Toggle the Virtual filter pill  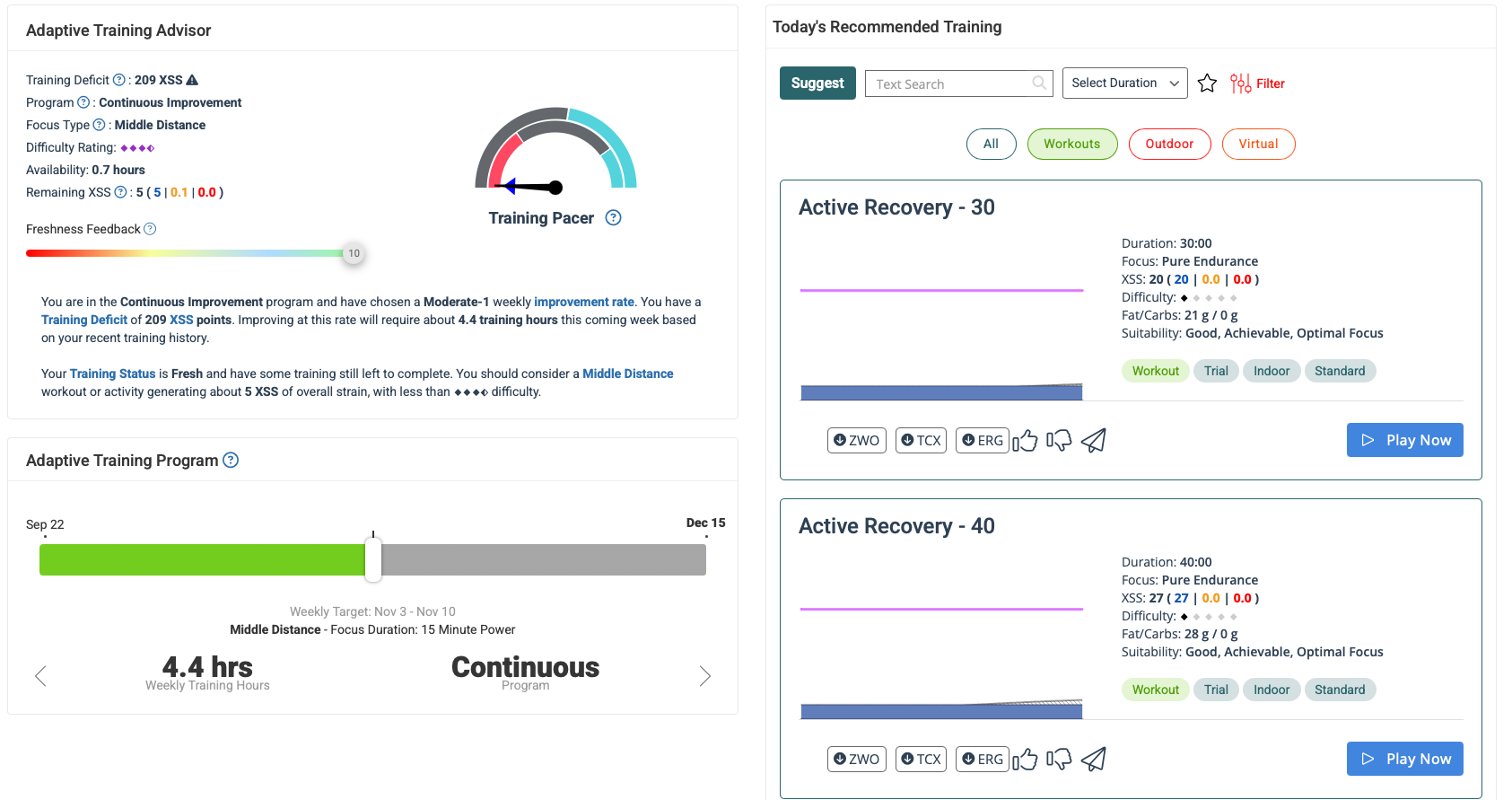point(1258,144)
